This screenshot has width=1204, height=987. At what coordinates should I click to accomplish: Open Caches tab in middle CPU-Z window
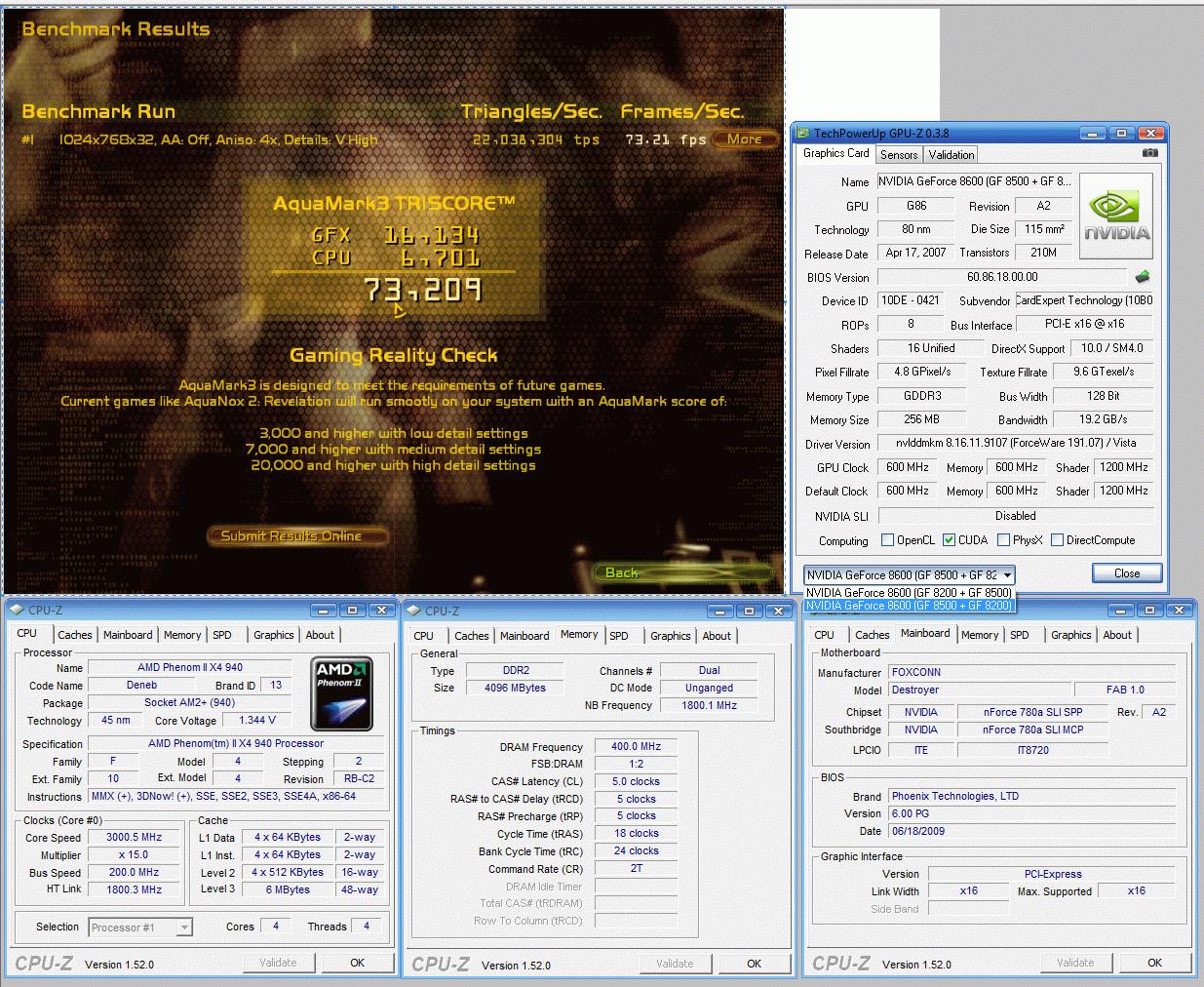pyautogui.click(x=472, y=636)
